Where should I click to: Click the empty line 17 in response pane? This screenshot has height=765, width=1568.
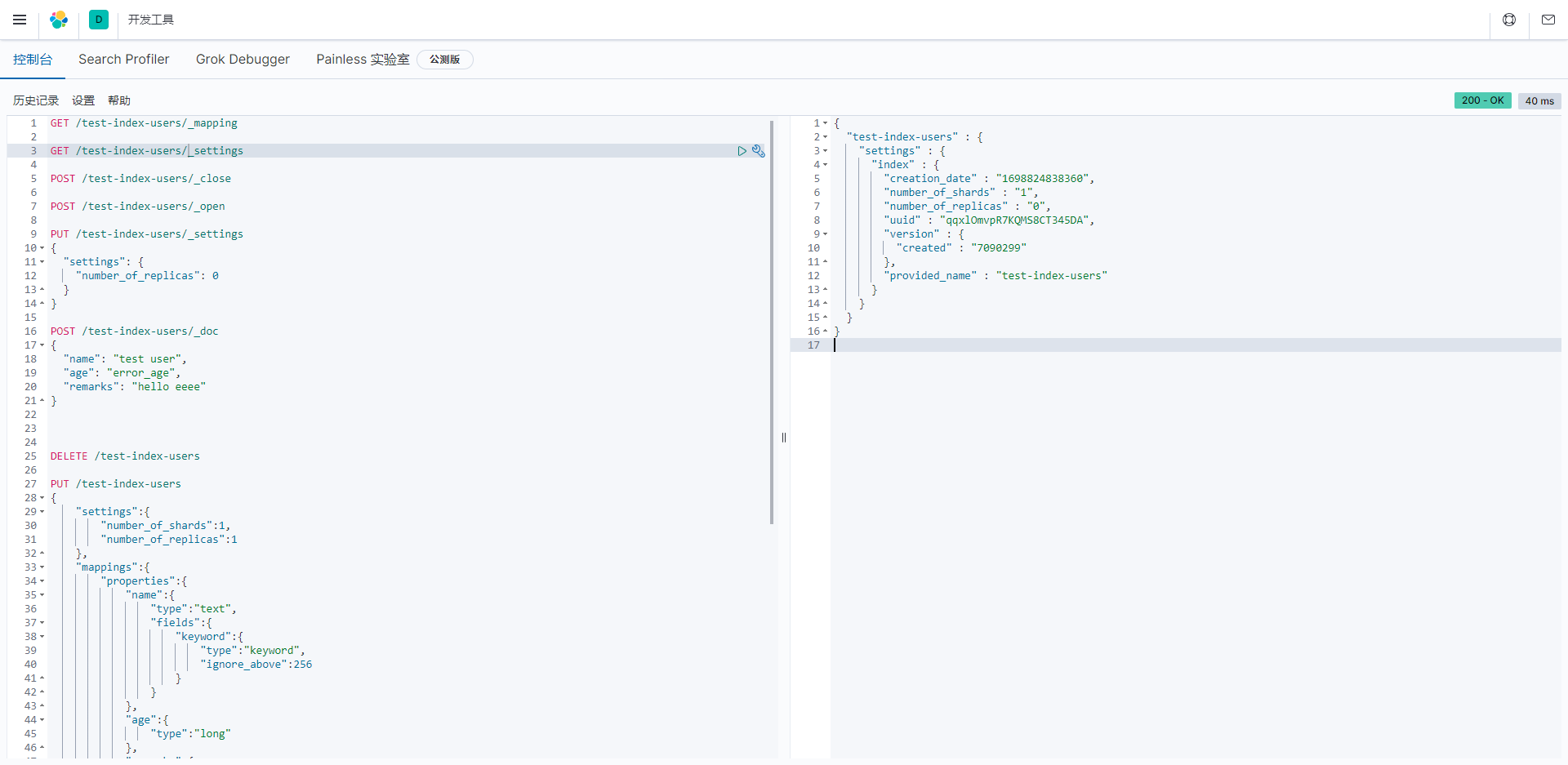pyautogui.click(x=1196, y=345)
